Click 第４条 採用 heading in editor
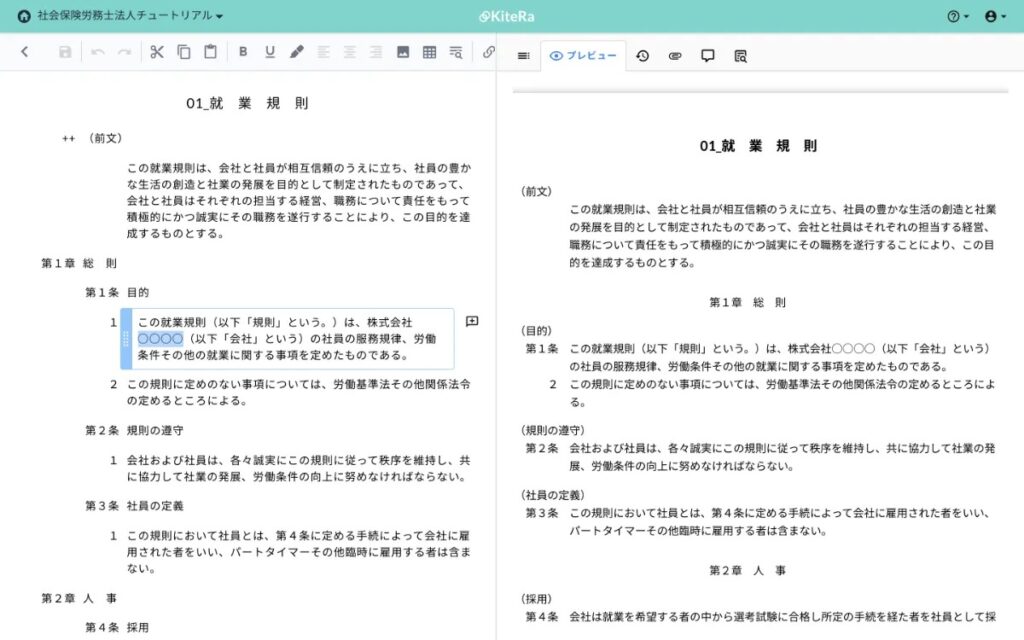The height and width of the screenshot is (640, 1024). tap(117, 628)
